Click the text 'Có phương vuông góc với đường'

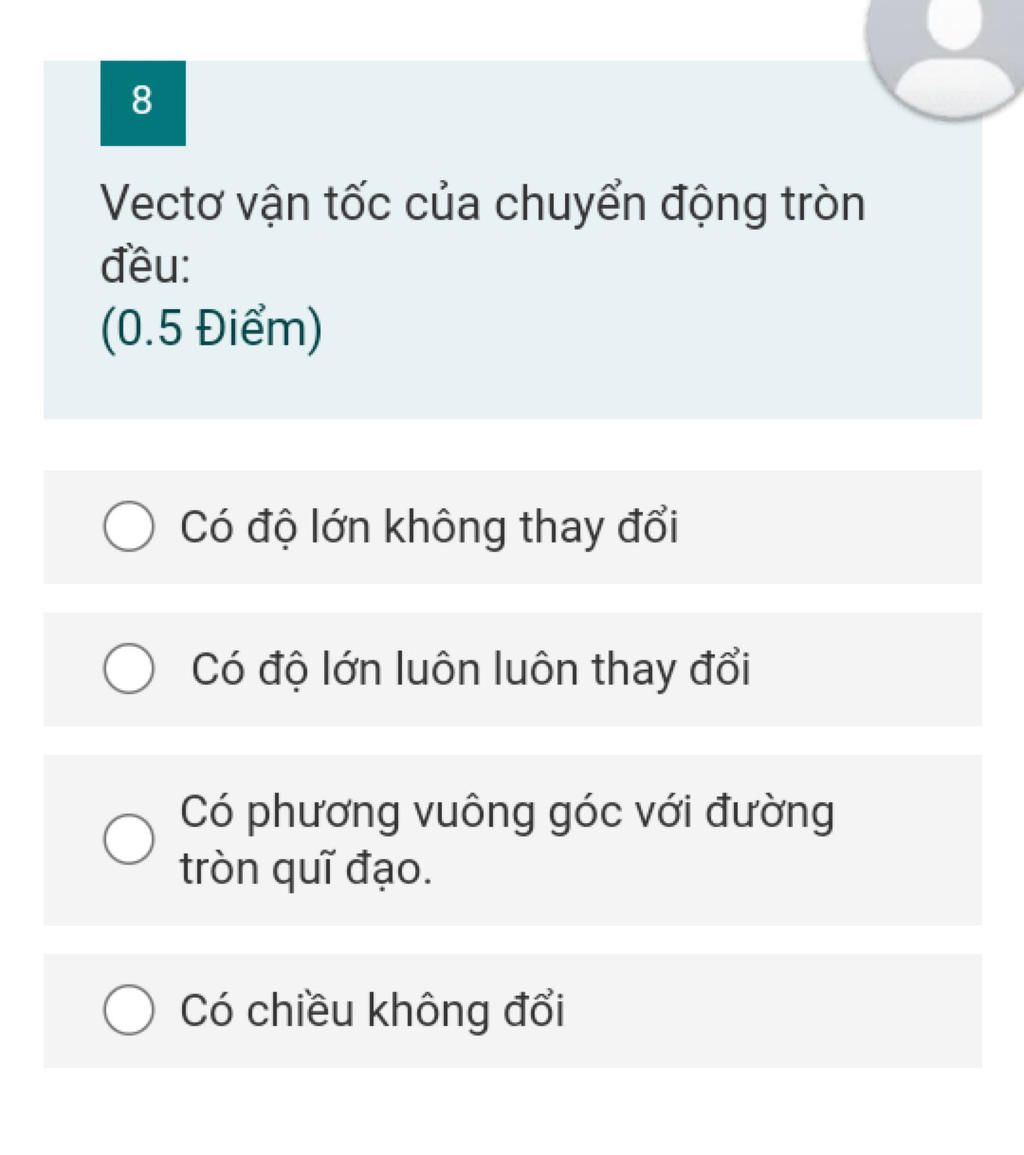coord(507,812)
